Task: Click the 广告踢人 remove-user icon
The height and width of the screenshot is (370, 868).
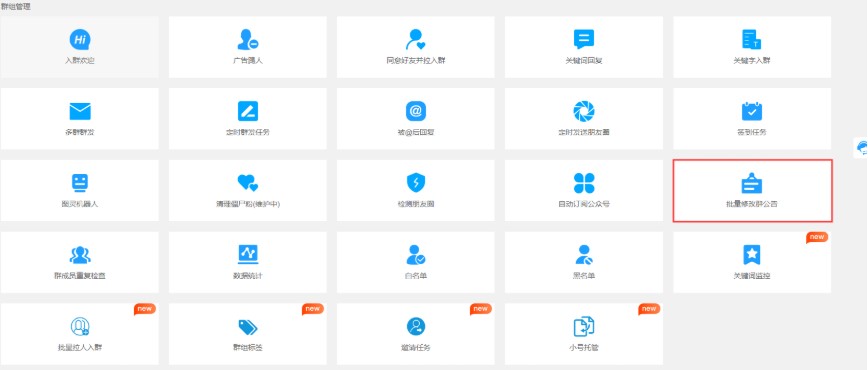Action: tap(247, 39)
